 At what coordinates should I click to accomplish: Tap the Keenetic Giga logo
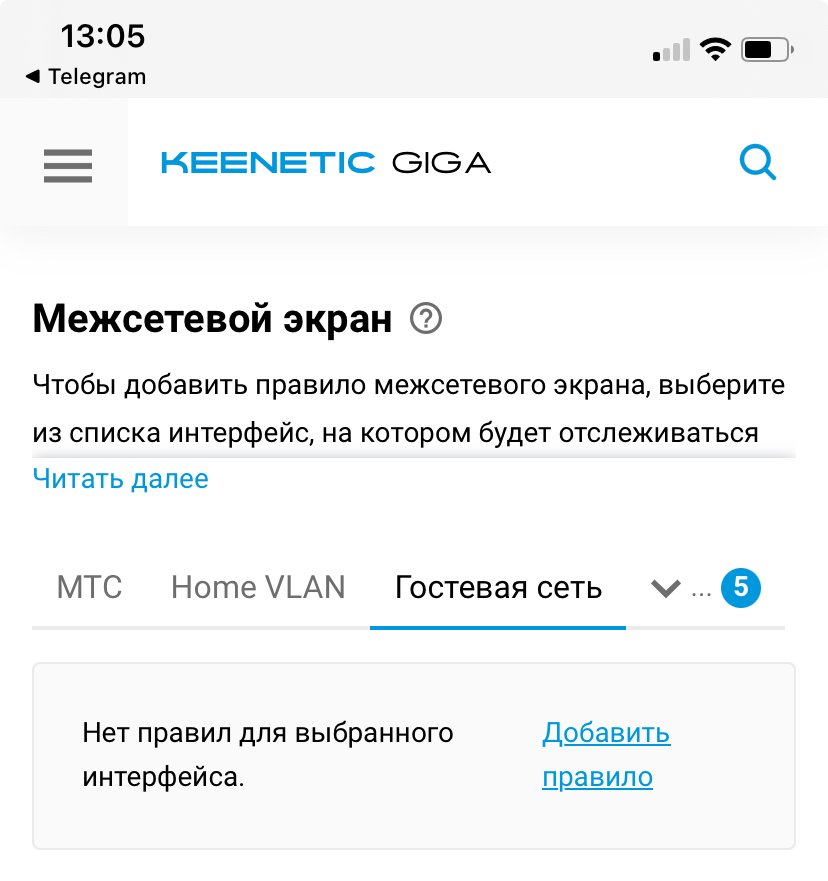[326, 162]
